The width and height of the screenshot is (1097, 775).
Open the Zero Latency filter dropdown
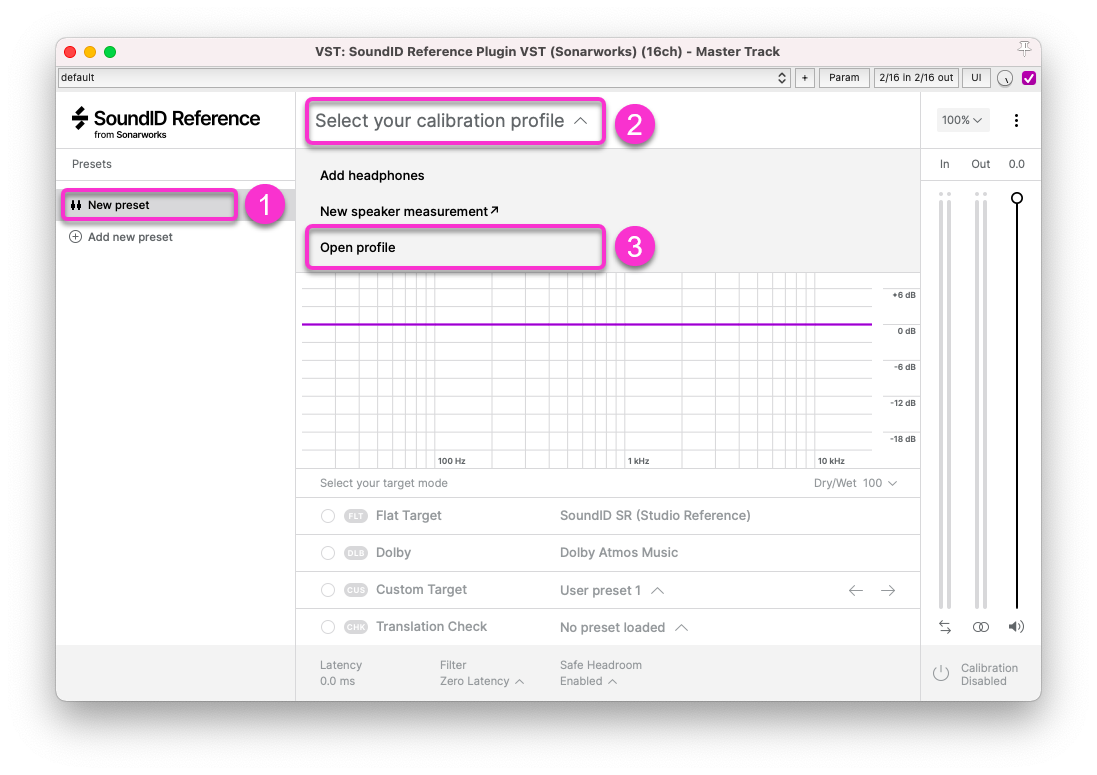click(x=481, y=681)
